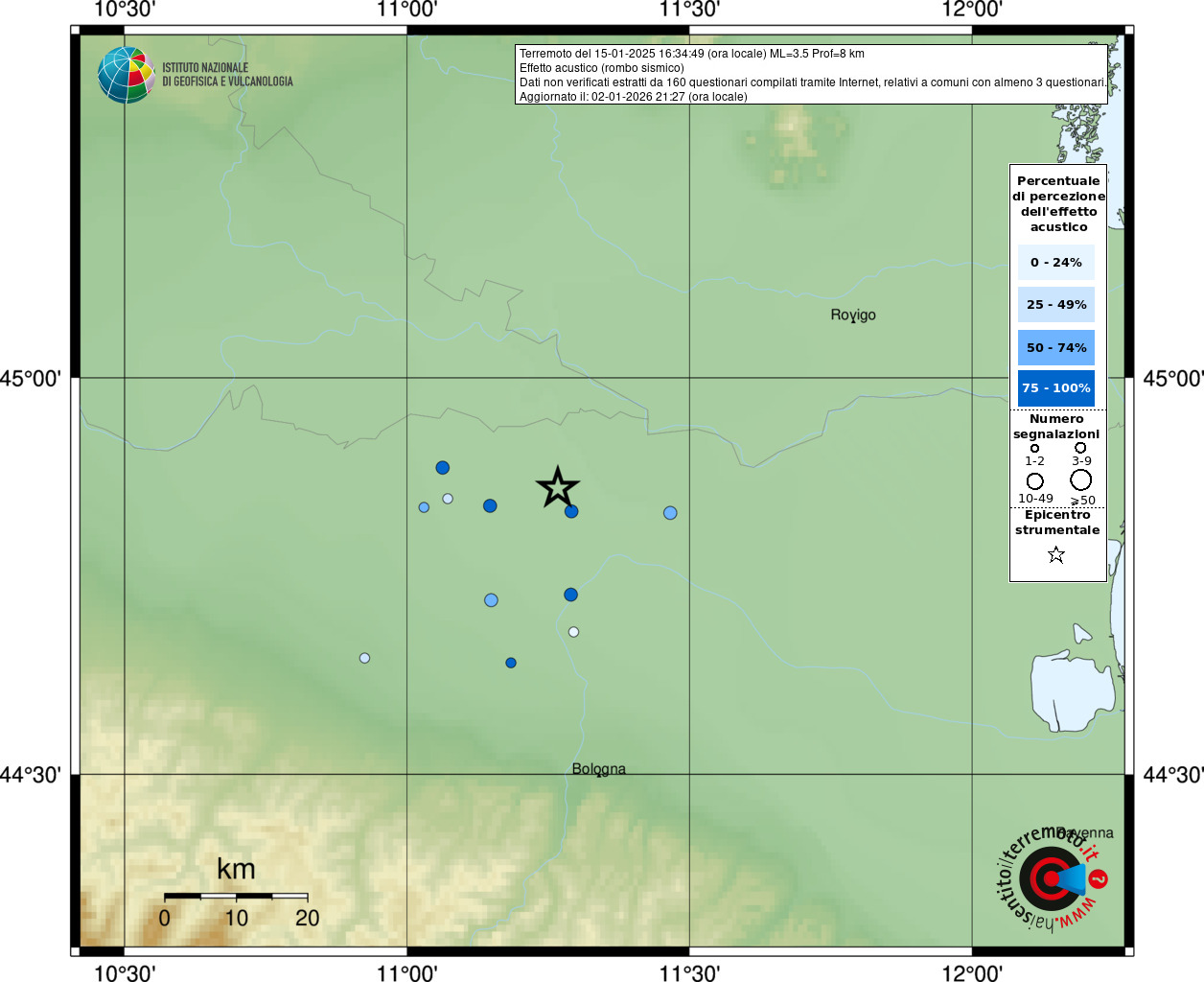Click the 75 - 100% legend swatch
Image resolution: width=1204 pixels, height=982 pixels.
1056,388
